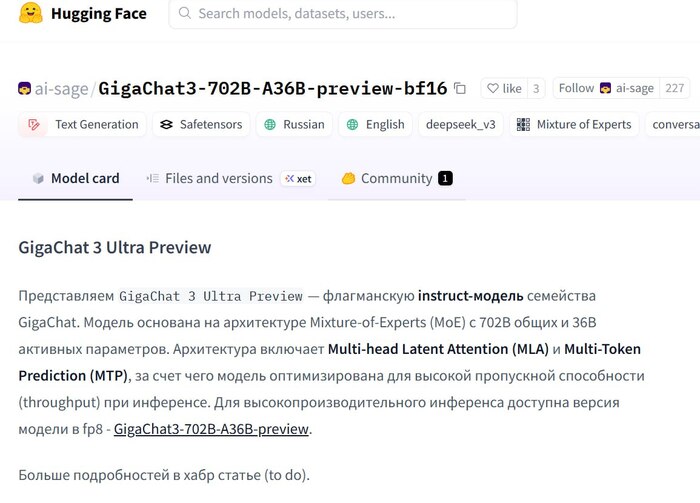700x503 pixels.
Task: Click the search models input field
Action: [350, 14]
